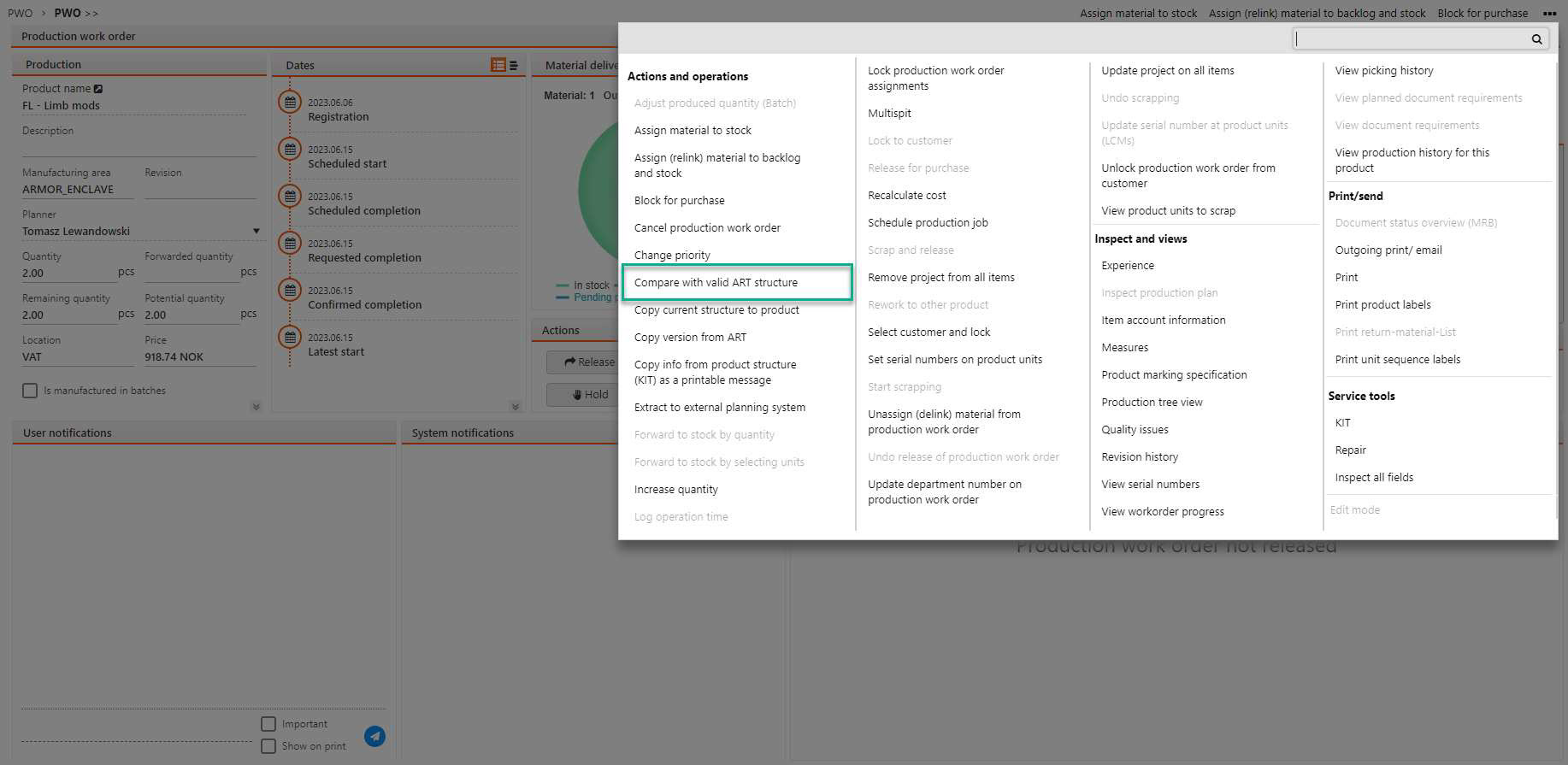Choose Recalculate cost
This screenshot has width=1568, height=765.
click(x=907, y=196)
